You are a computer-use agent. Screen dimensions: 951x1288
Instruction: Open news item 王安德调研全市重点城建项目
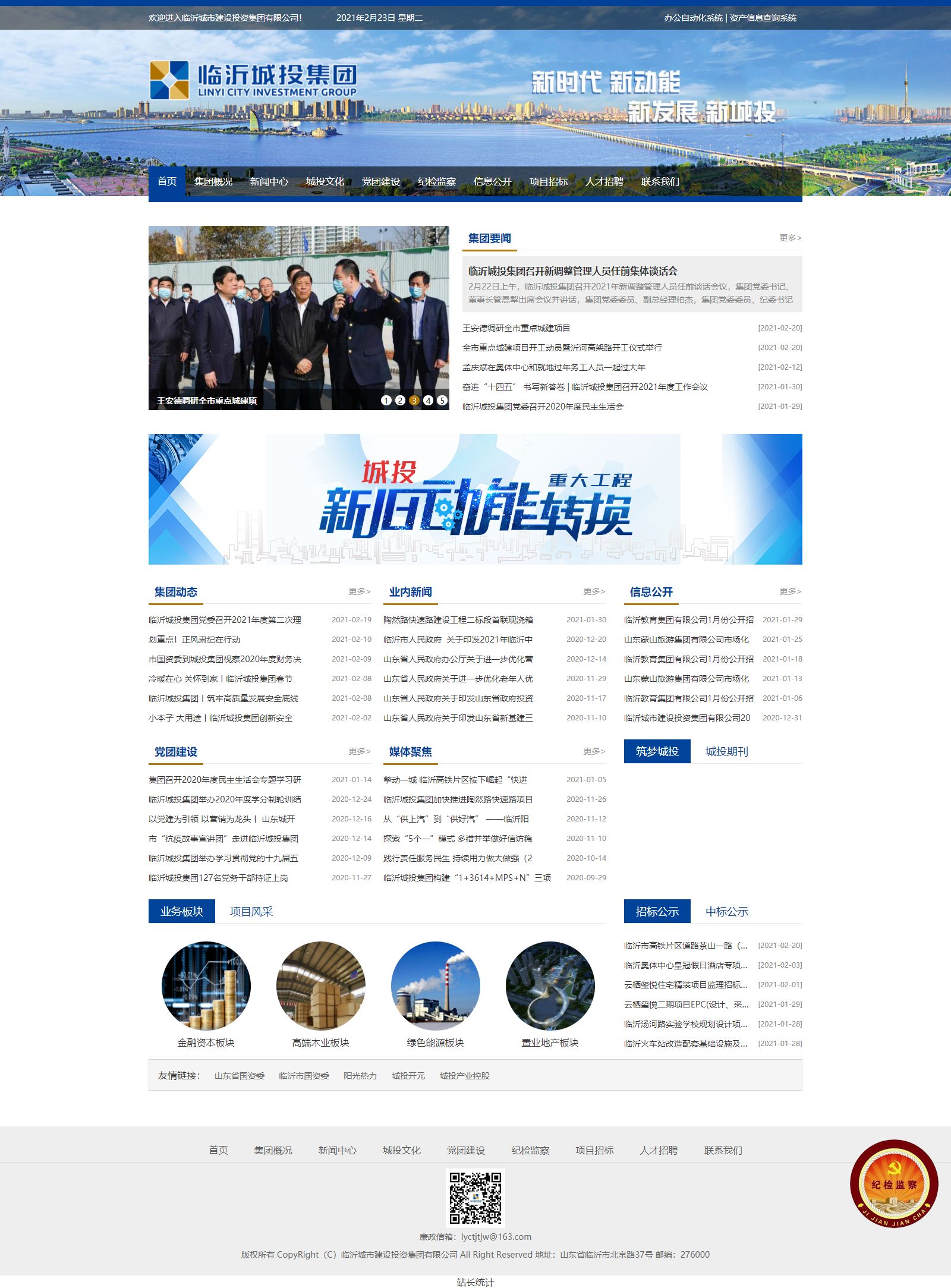click(517, 328)
